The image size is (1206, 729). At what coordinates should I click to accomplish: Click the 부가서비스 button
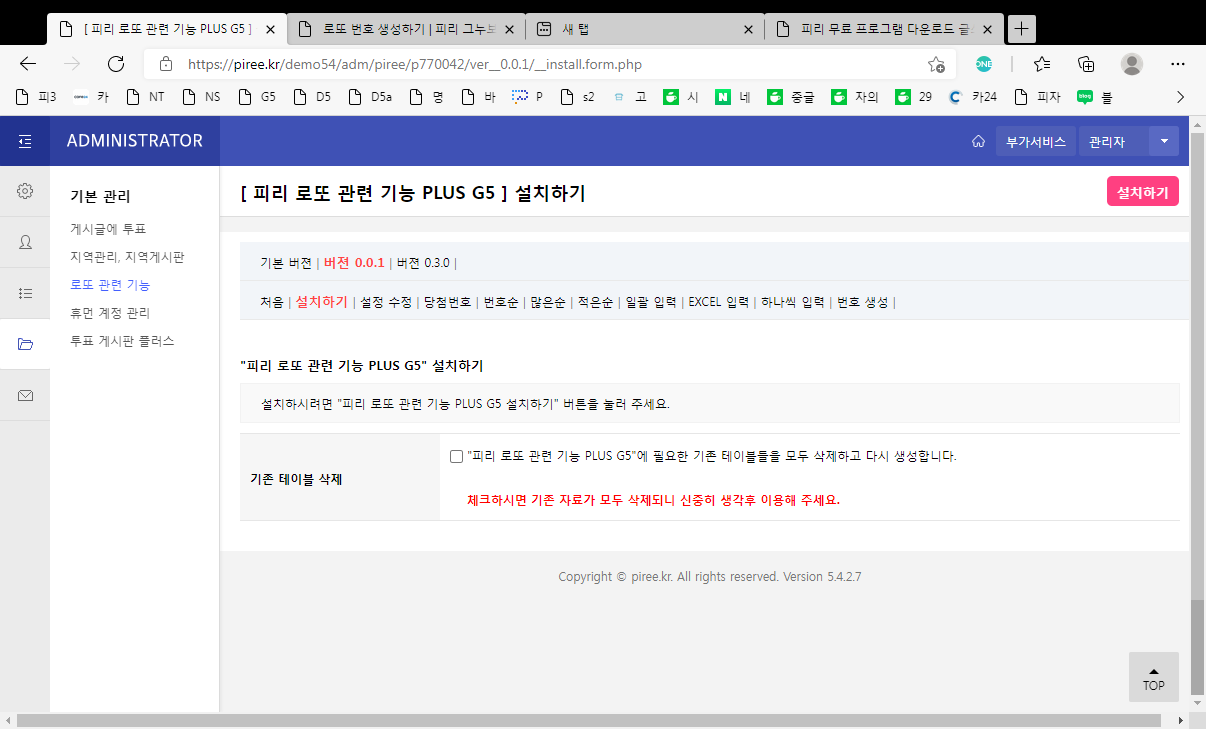tap(1035, 142)
